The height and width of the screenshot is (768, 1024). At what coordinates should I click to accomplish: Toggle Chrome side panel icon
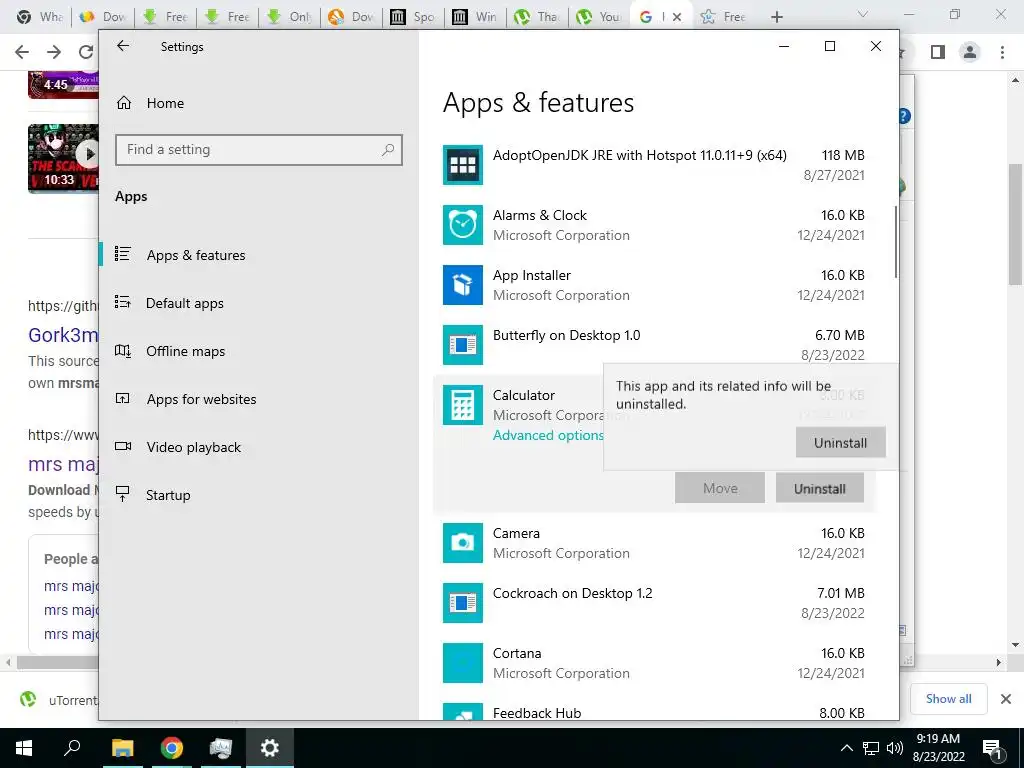point(938,52)
